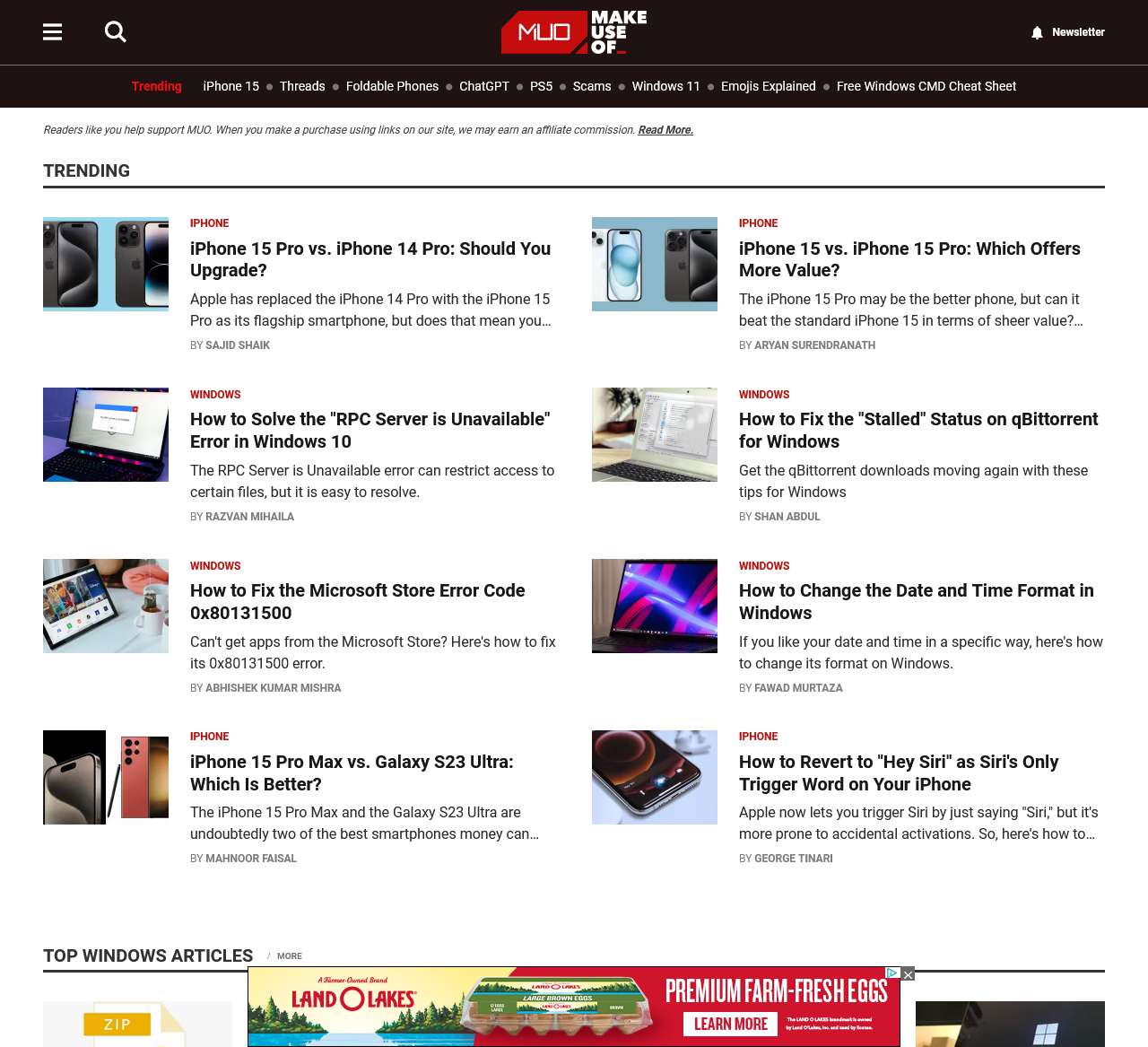Click the affiliate Read More link
This screenshot has height=1047, width=1148.
665,130
